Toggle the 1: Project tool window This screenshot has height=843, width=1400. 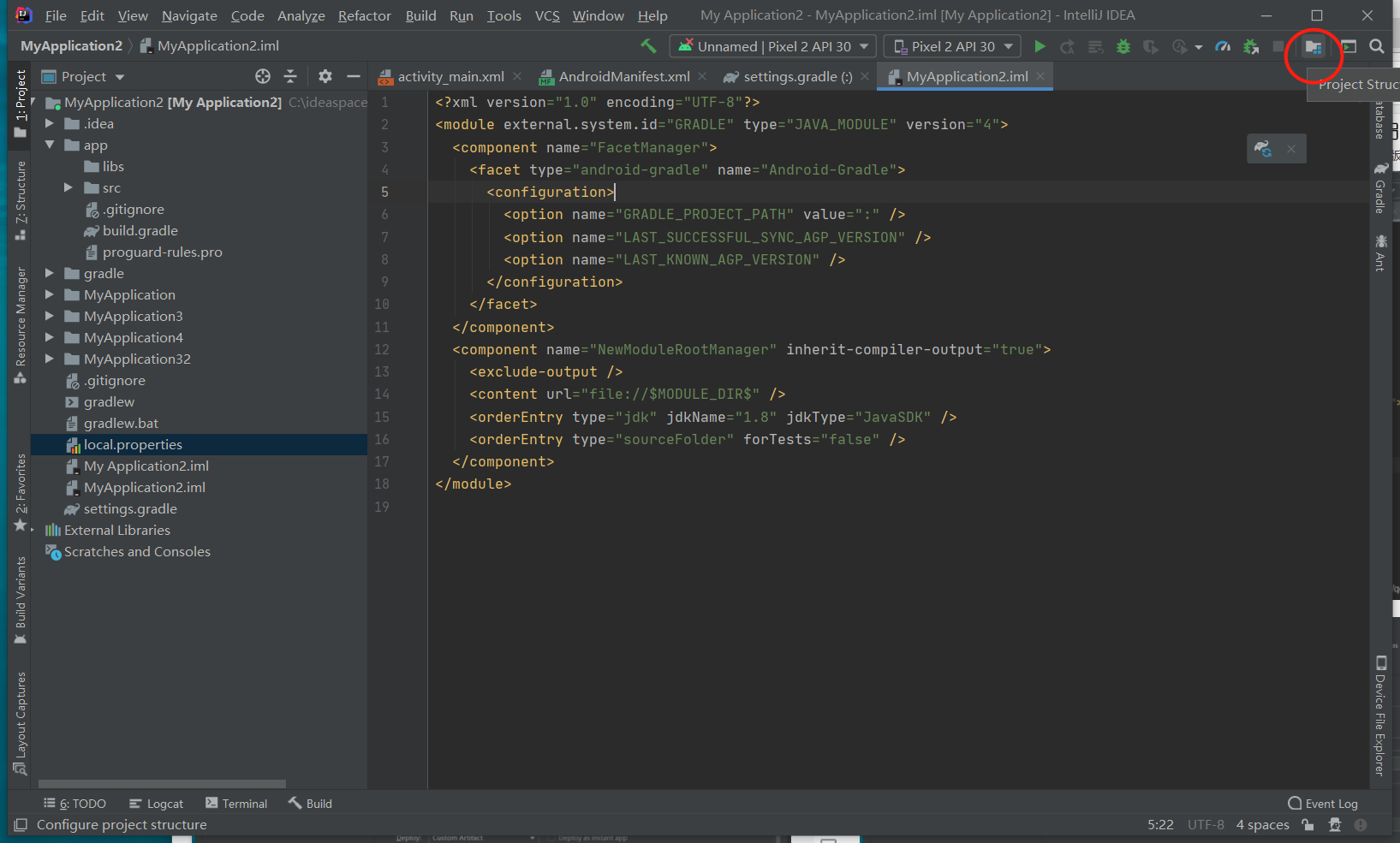click(x=21, y=104)
